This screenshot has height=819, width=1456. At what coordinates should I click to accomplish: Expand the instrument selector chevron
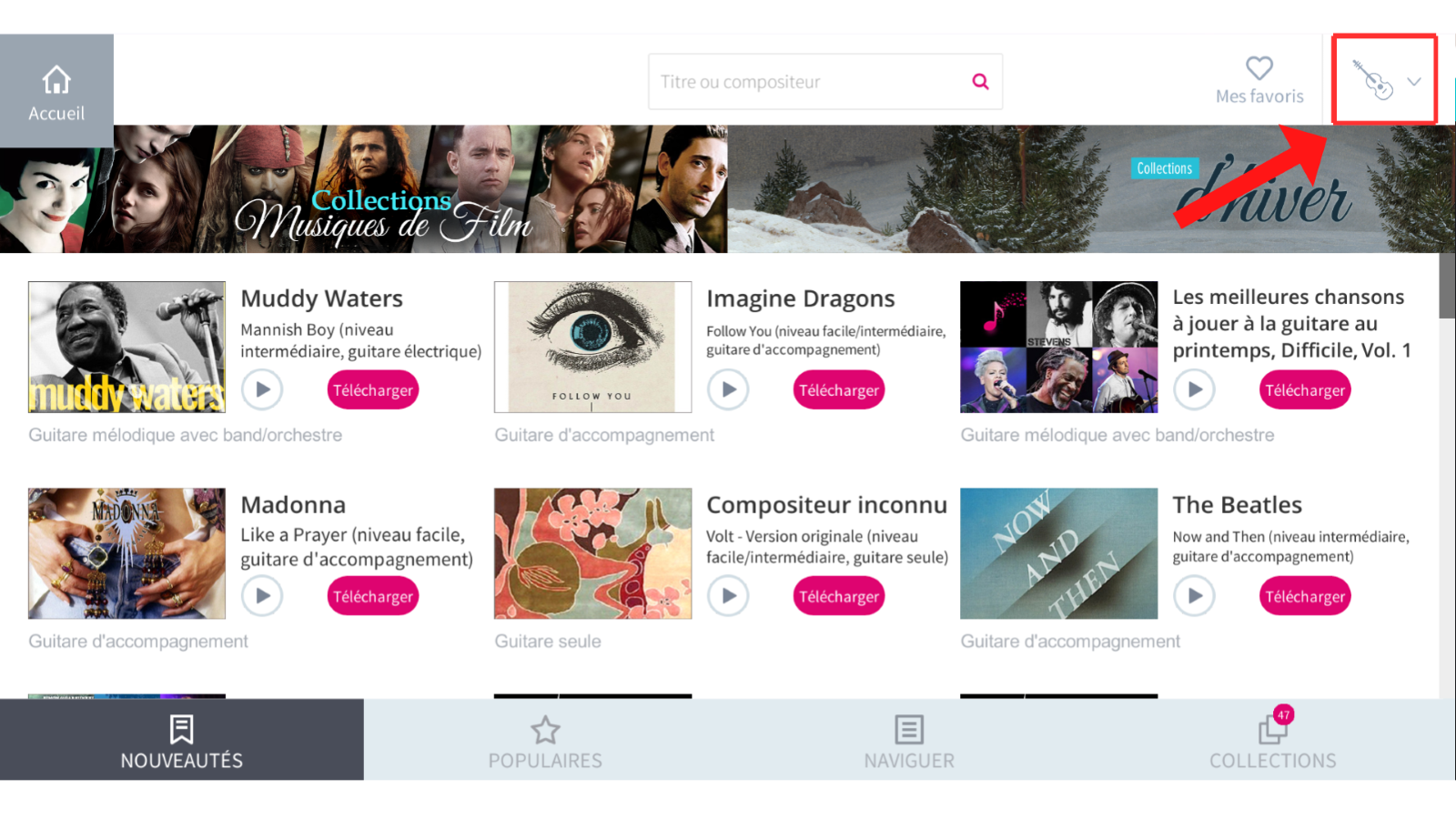pyautogui.click(x=1414, y=81)
